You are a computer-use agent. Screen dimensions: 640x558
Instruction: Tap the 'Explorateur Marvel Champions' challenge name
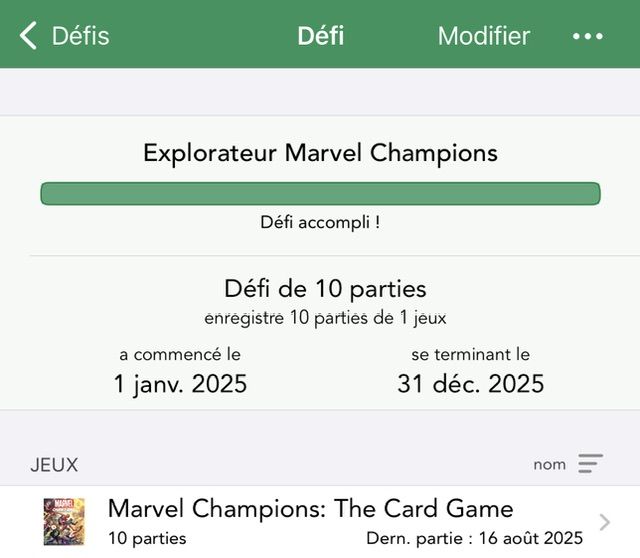pos(320,153)
